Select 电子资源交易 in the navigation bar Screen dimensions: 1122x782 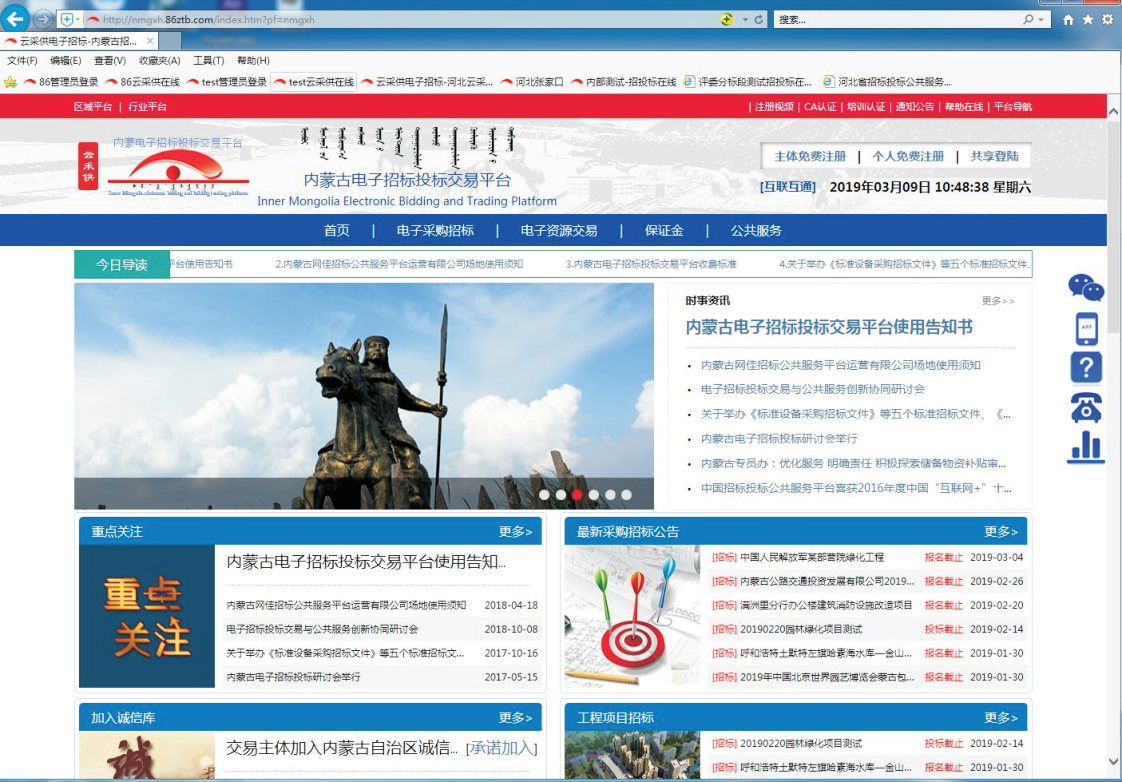(x=559, y=230)
